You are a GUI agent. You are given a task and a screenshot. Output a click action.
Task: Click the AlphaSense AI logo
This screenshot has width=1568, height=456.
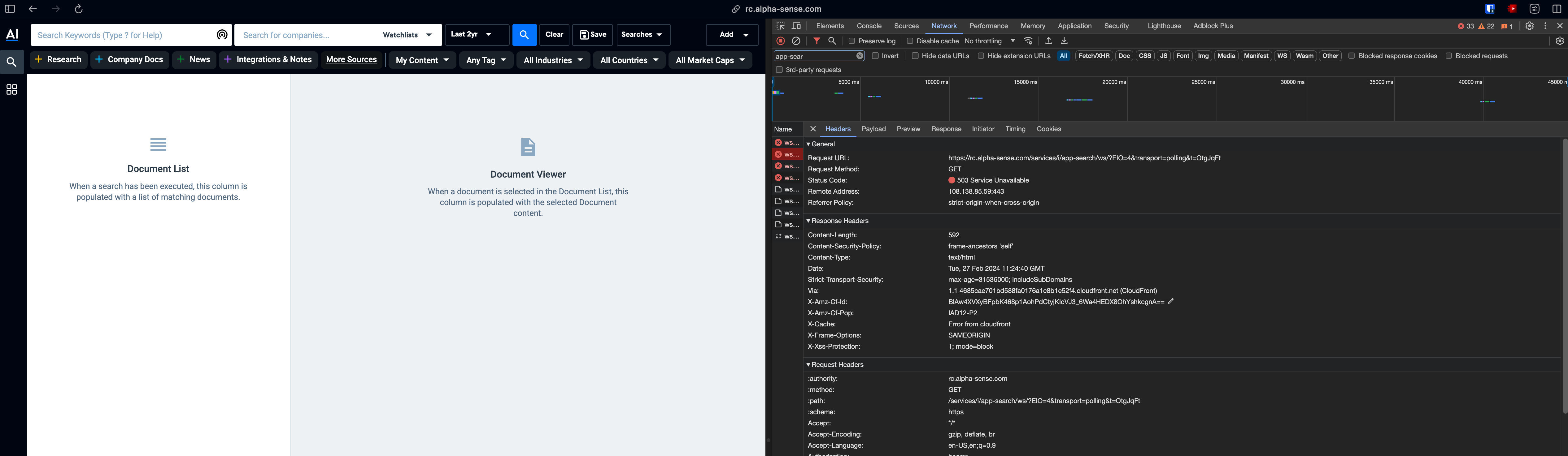click(x=12, y=35)
